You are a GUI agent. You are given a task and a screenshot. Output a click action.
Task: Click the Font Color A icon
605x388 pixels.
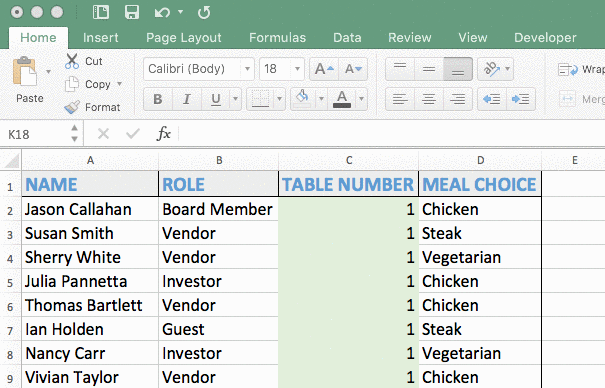click(341, 99)
